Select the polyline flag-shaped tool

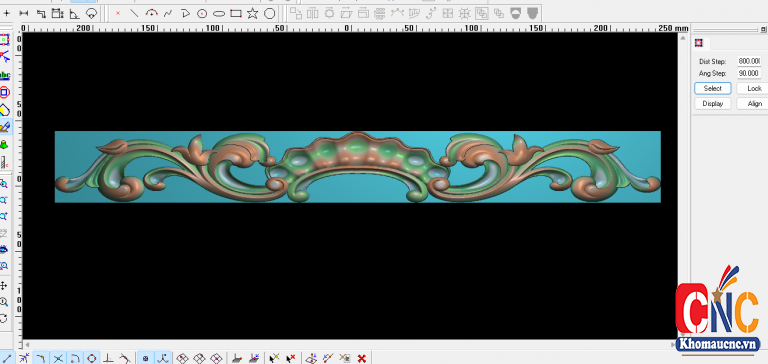click(x=185, y=14)
